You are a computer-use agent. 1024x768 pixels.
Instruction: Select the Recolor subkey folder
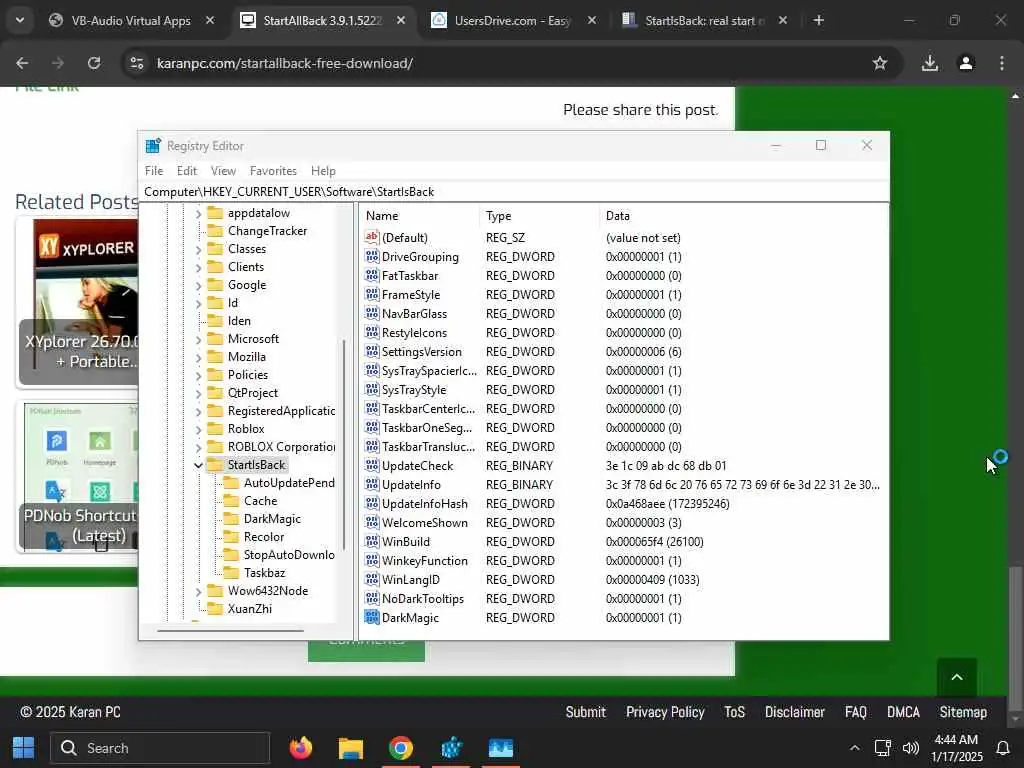pos(263,537)
